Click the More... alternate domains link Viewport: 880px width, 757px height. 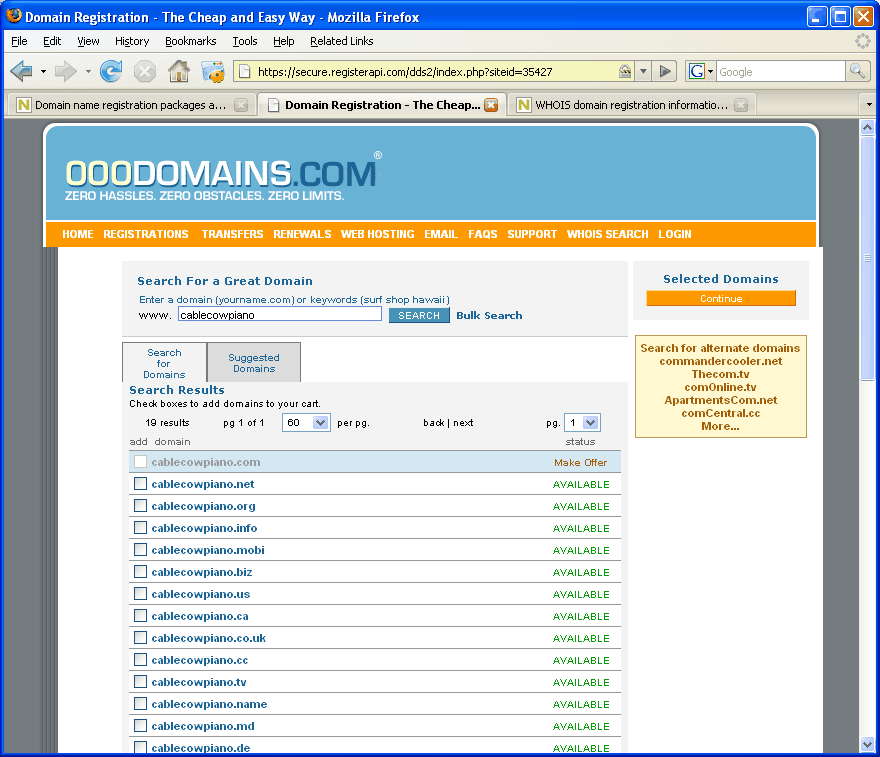[720, 426]
